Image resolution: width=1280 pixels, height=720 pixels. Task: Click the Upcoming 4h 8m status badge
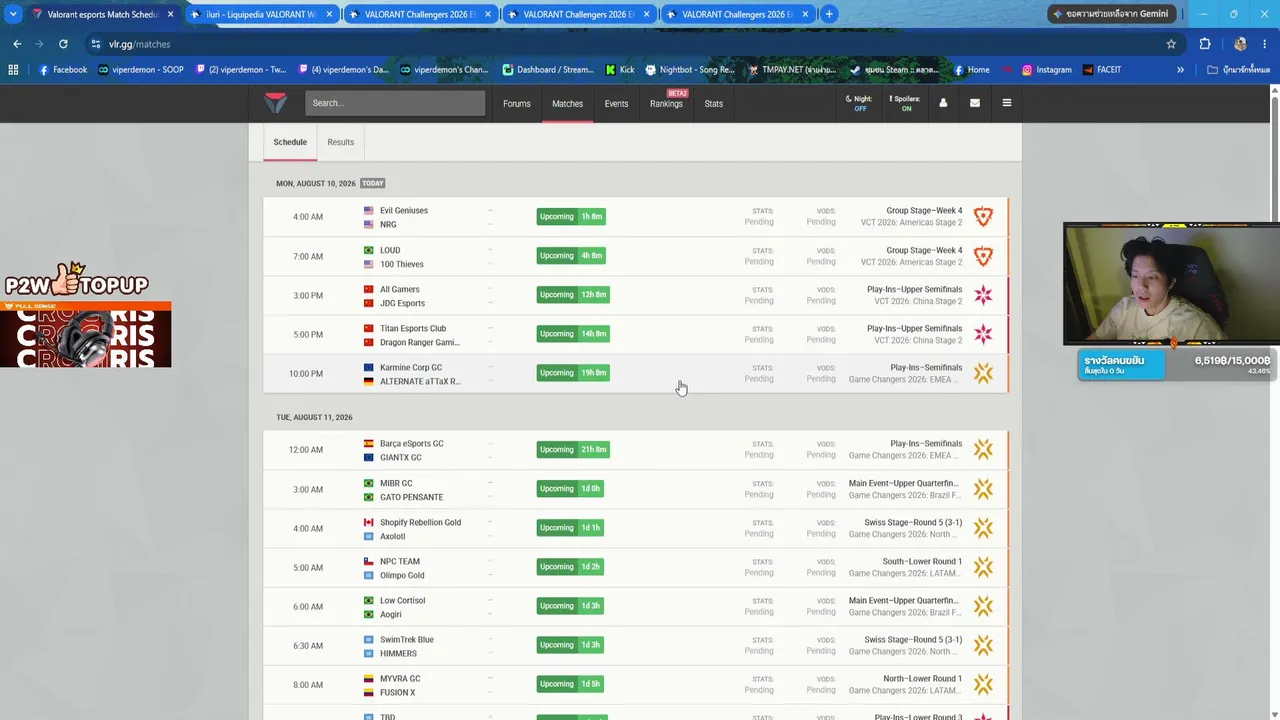(571, 256)
